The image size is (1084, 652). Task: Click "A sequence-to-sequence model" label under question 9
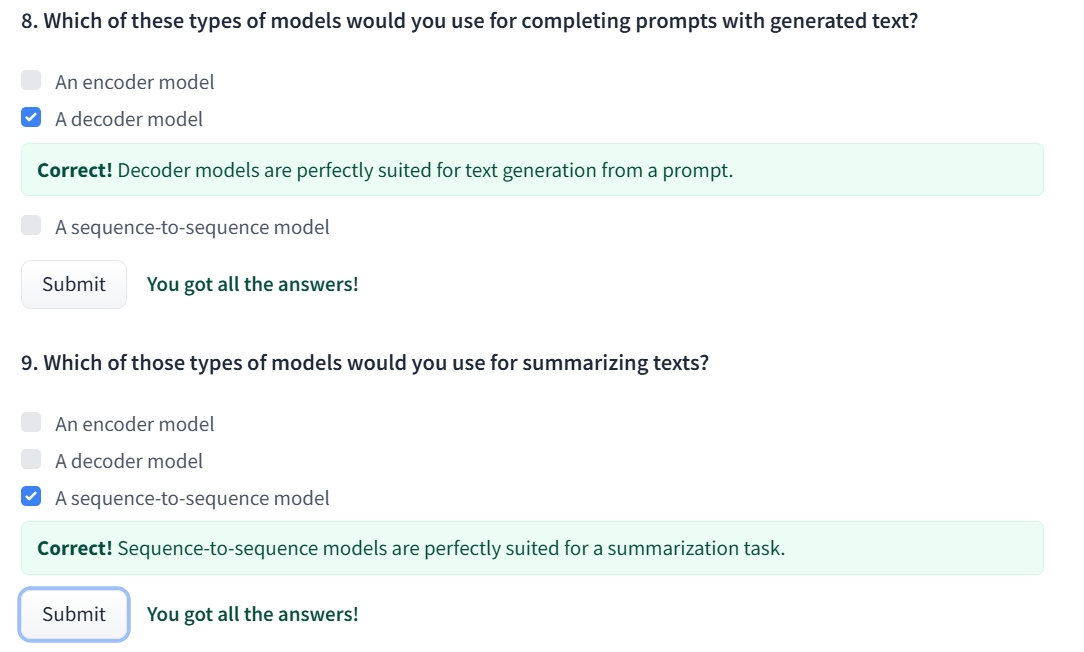point(192,498)
